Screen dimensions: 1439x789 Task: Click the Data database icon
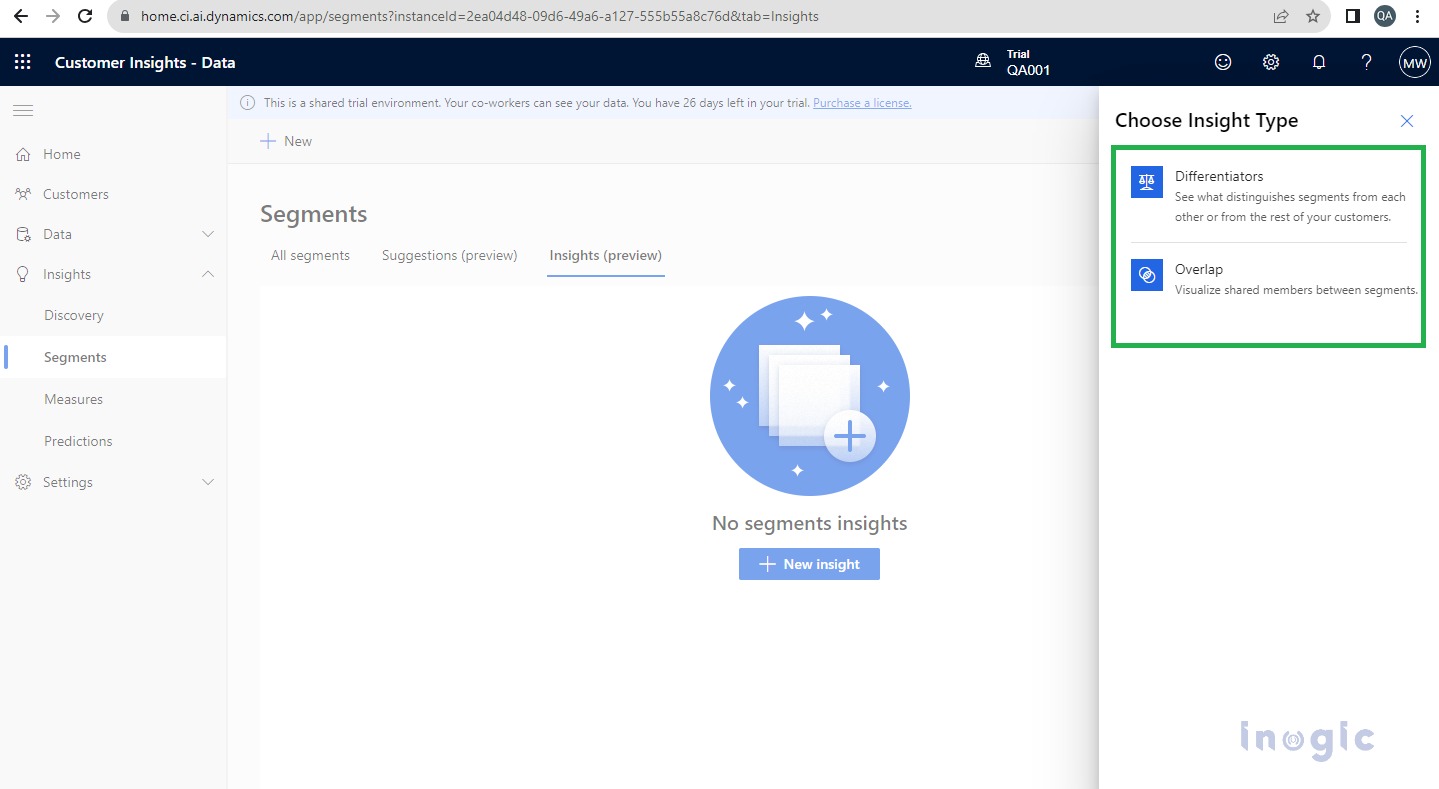(23, 234)
